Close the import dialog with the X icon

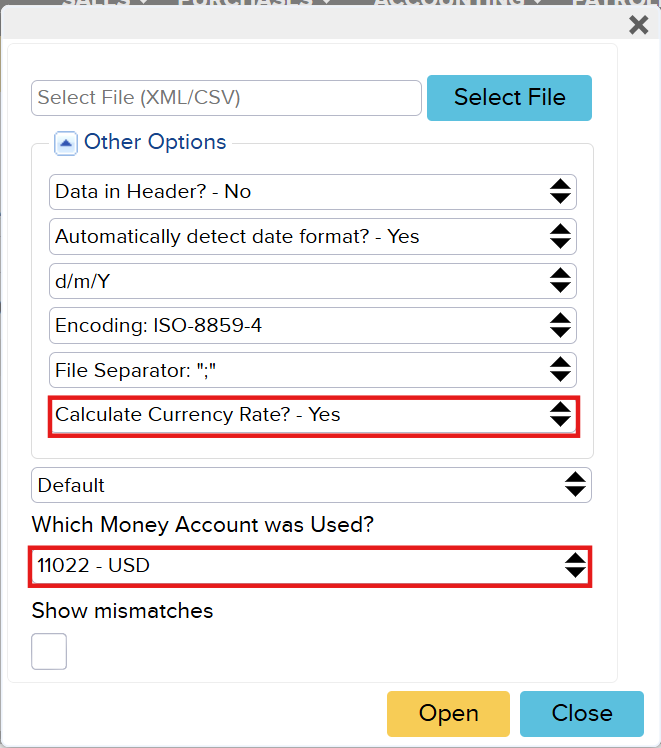[x=638, y=25]
